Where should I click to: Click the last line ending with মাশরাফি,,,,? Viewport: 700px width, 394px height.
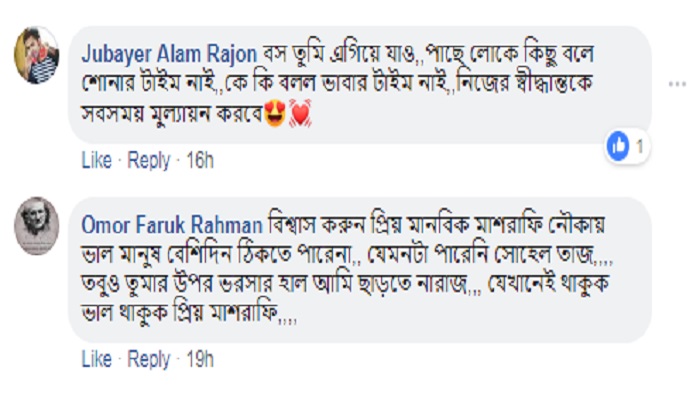[x=189, y=313]
